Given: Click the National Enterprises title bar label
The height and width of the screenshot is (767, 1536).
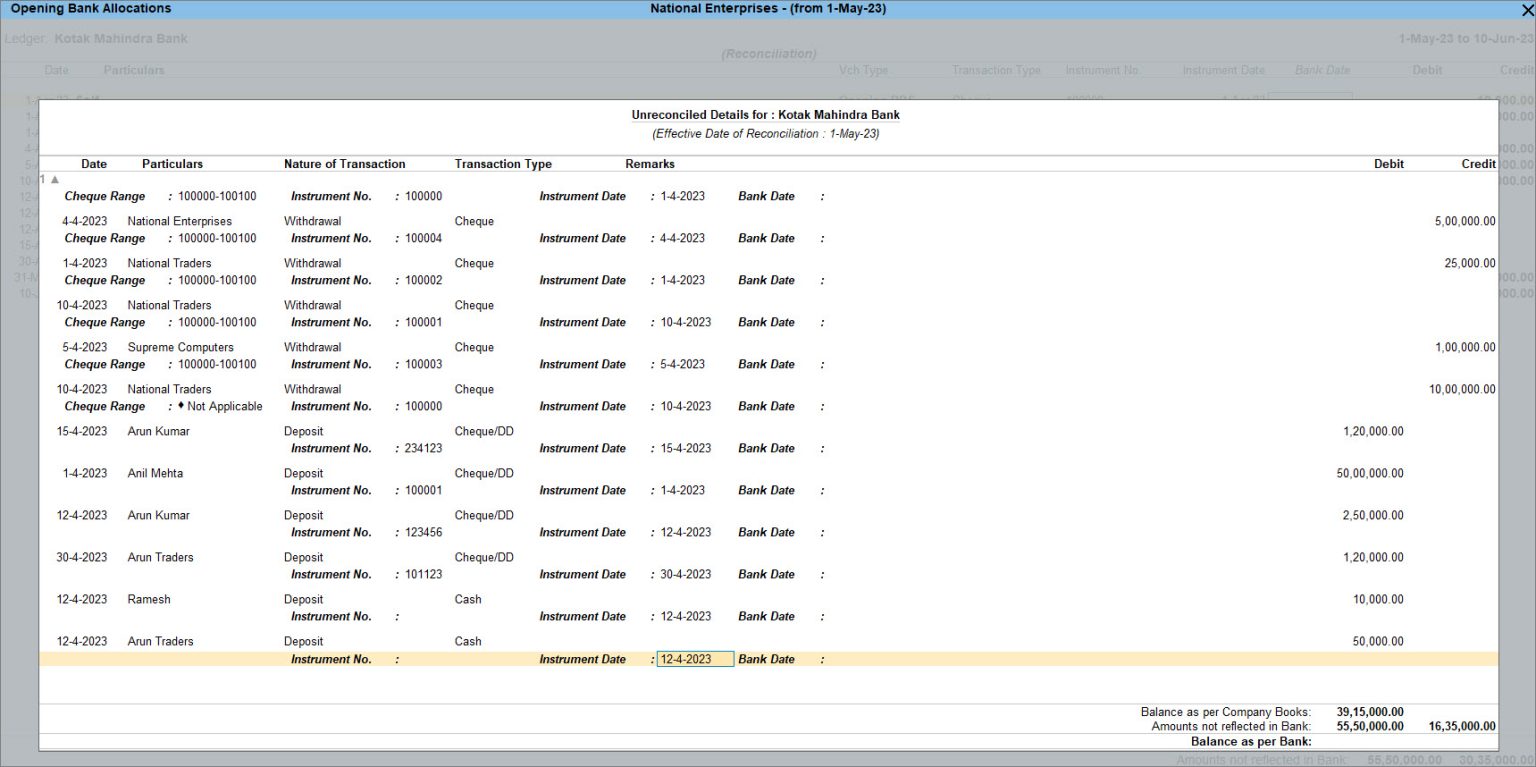Looking at the screenshot, I should click(x=768, y=8).
